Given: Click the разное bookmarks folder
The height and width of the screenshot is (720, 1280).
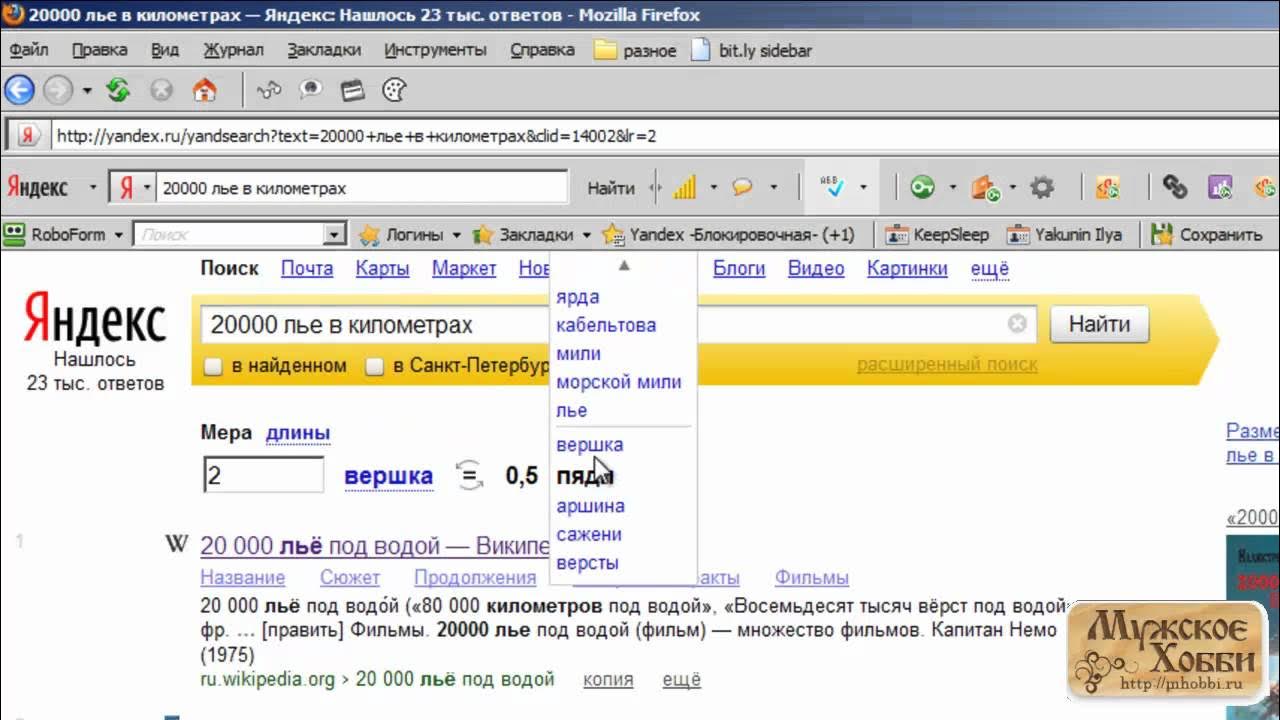Looking at the screenshot, I should click(x=635, y=50).
